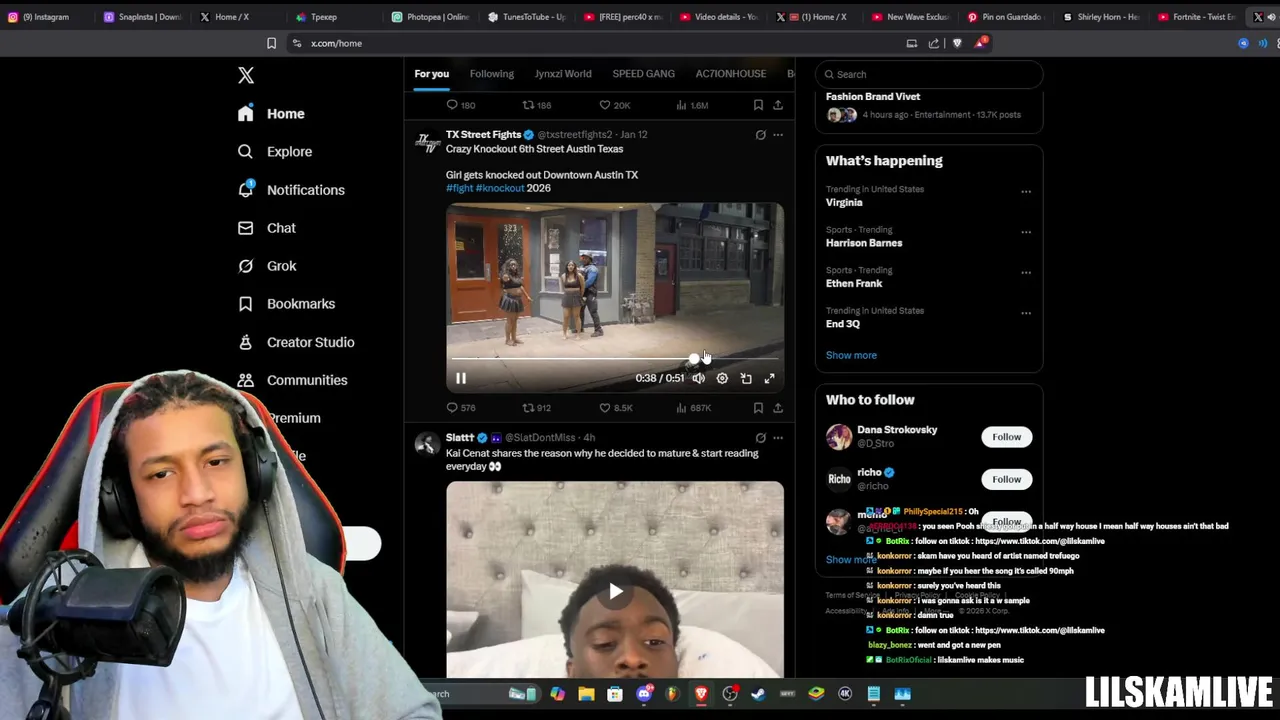Repost the TX Street Fights post (912)
This screenshot has height=720, width=1280.
point(537,408)
